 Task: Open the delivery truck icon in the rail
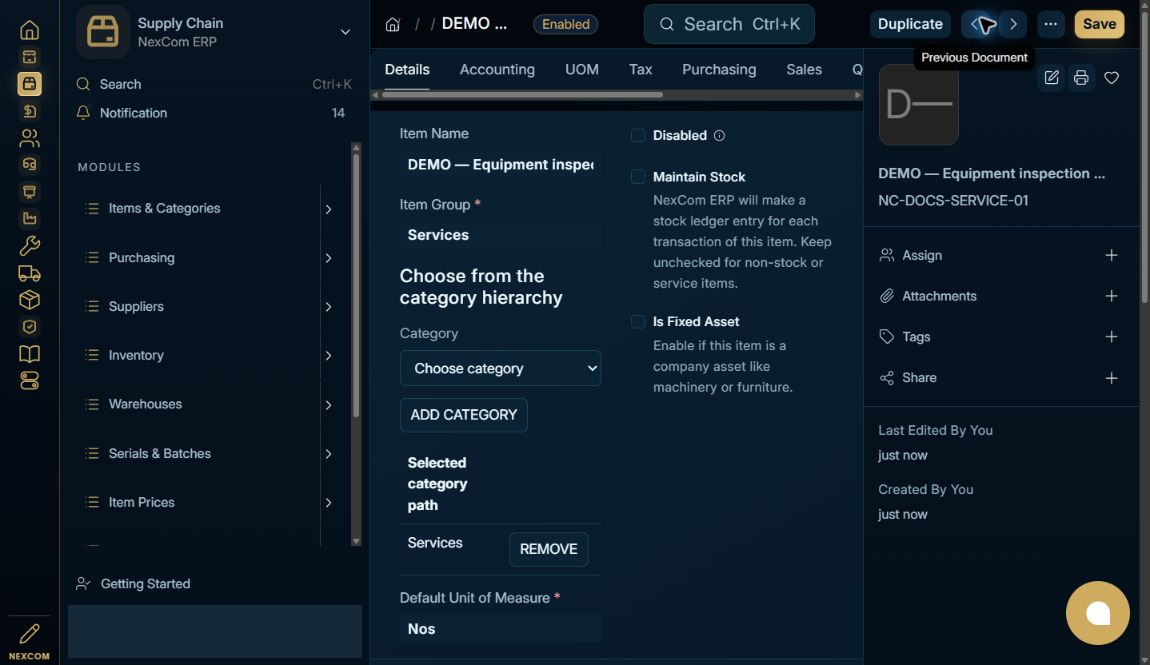click(x=29, y=273)
